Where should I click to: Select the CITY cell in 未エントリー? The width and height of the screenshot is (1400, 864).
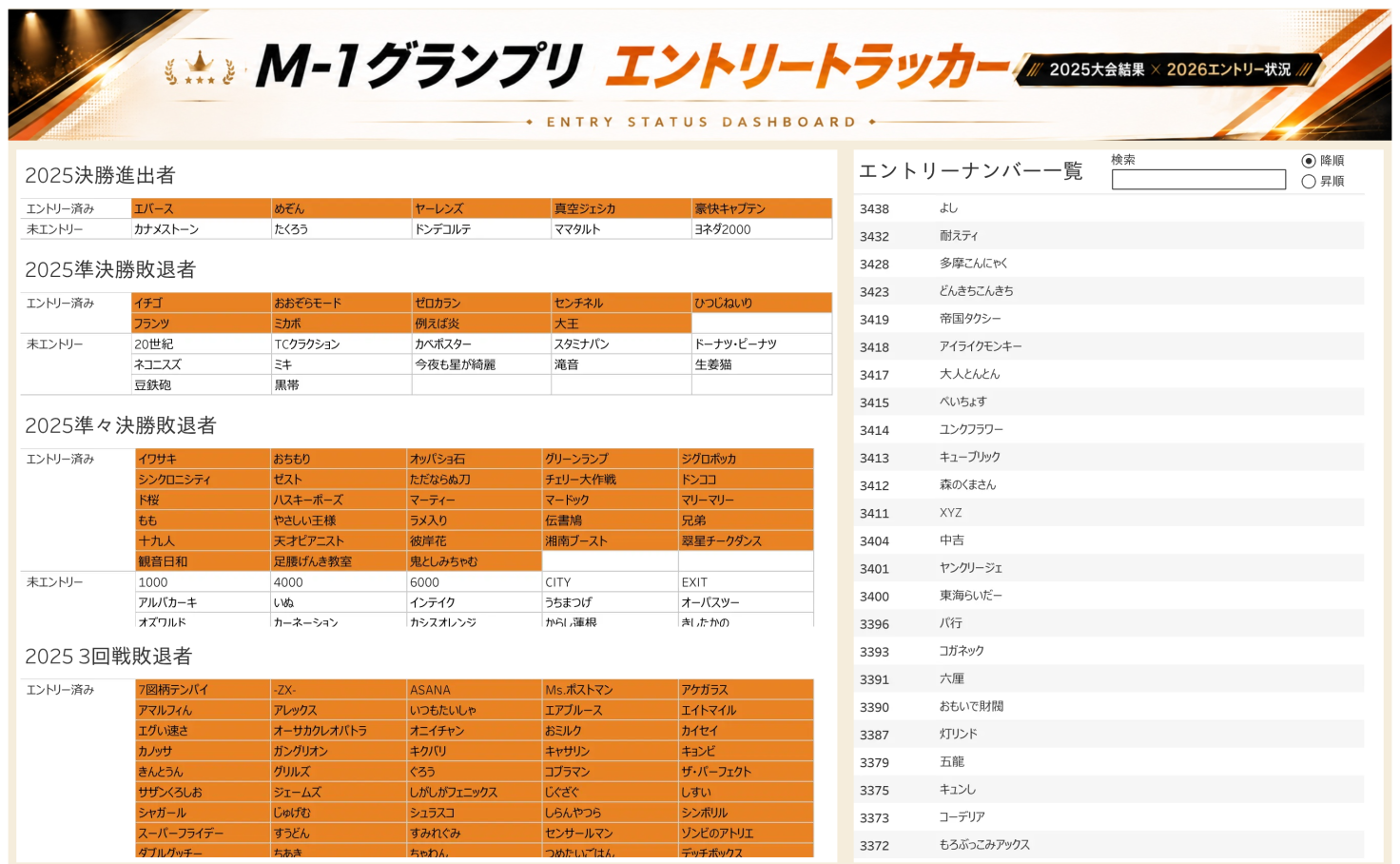(610, 582)
